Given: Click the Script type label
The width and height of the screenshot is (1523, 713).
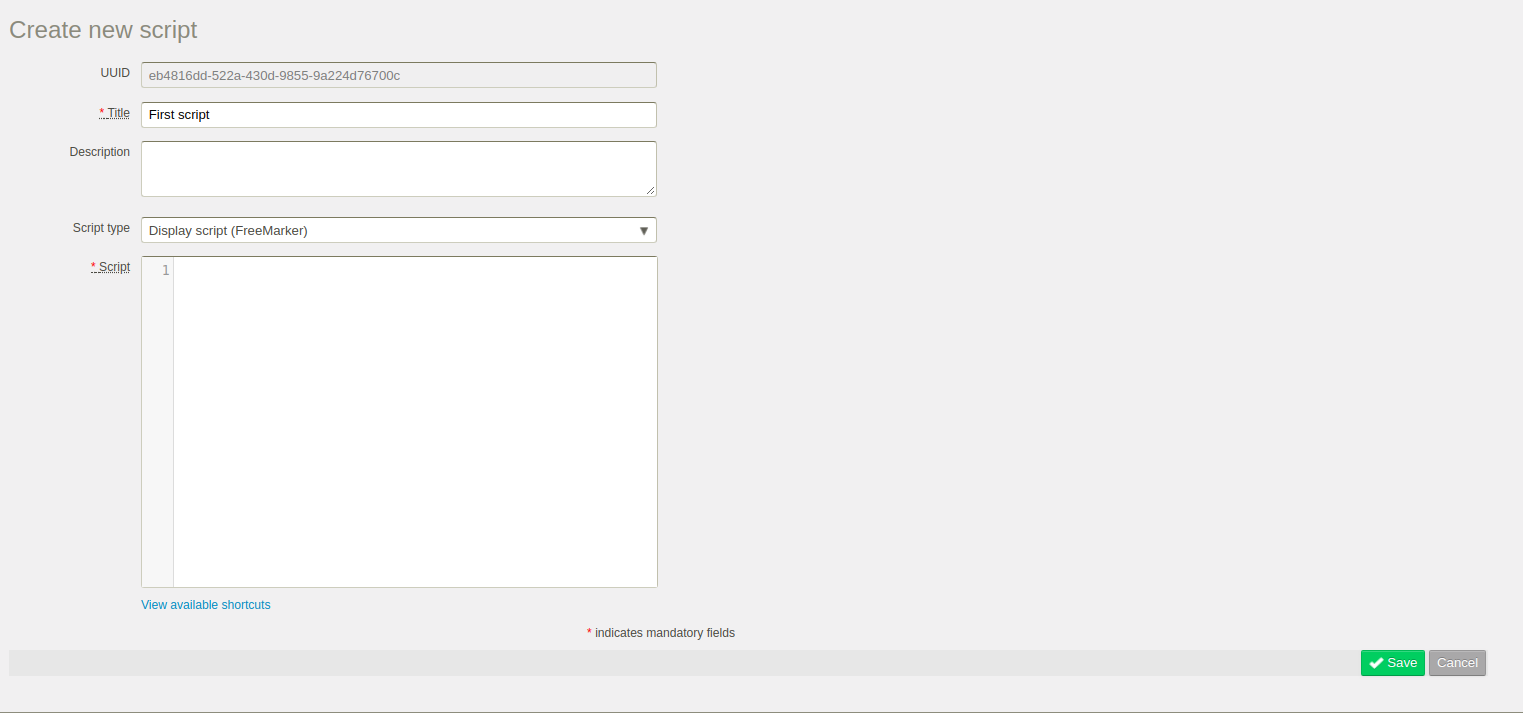Looking at the screenshot, I should point(101,228).
